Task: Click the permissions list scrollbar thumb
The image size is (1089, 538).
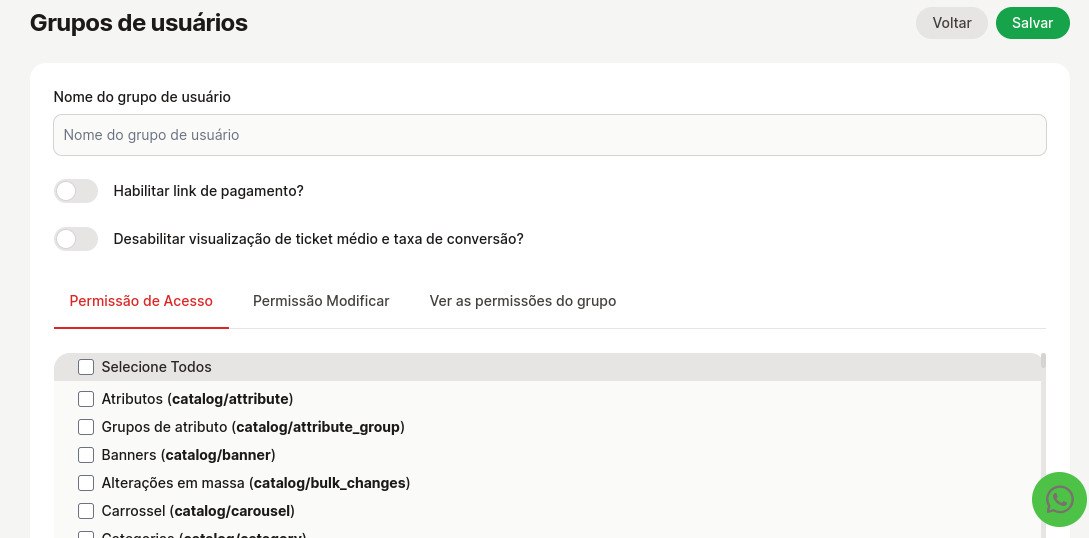Action: pos(1043,360)
